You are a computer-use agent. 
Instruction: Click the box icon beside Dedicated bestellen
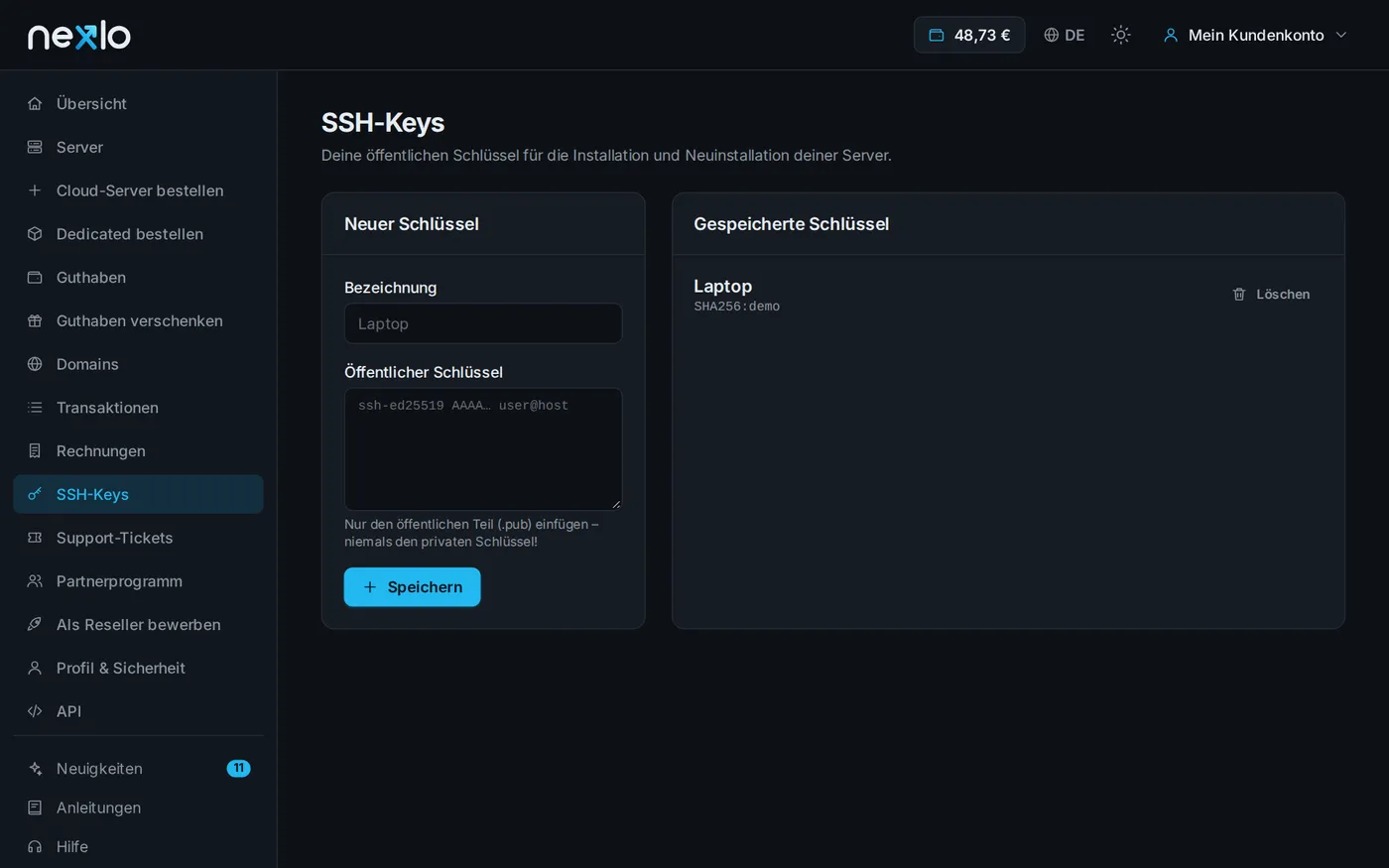[35, 234]
